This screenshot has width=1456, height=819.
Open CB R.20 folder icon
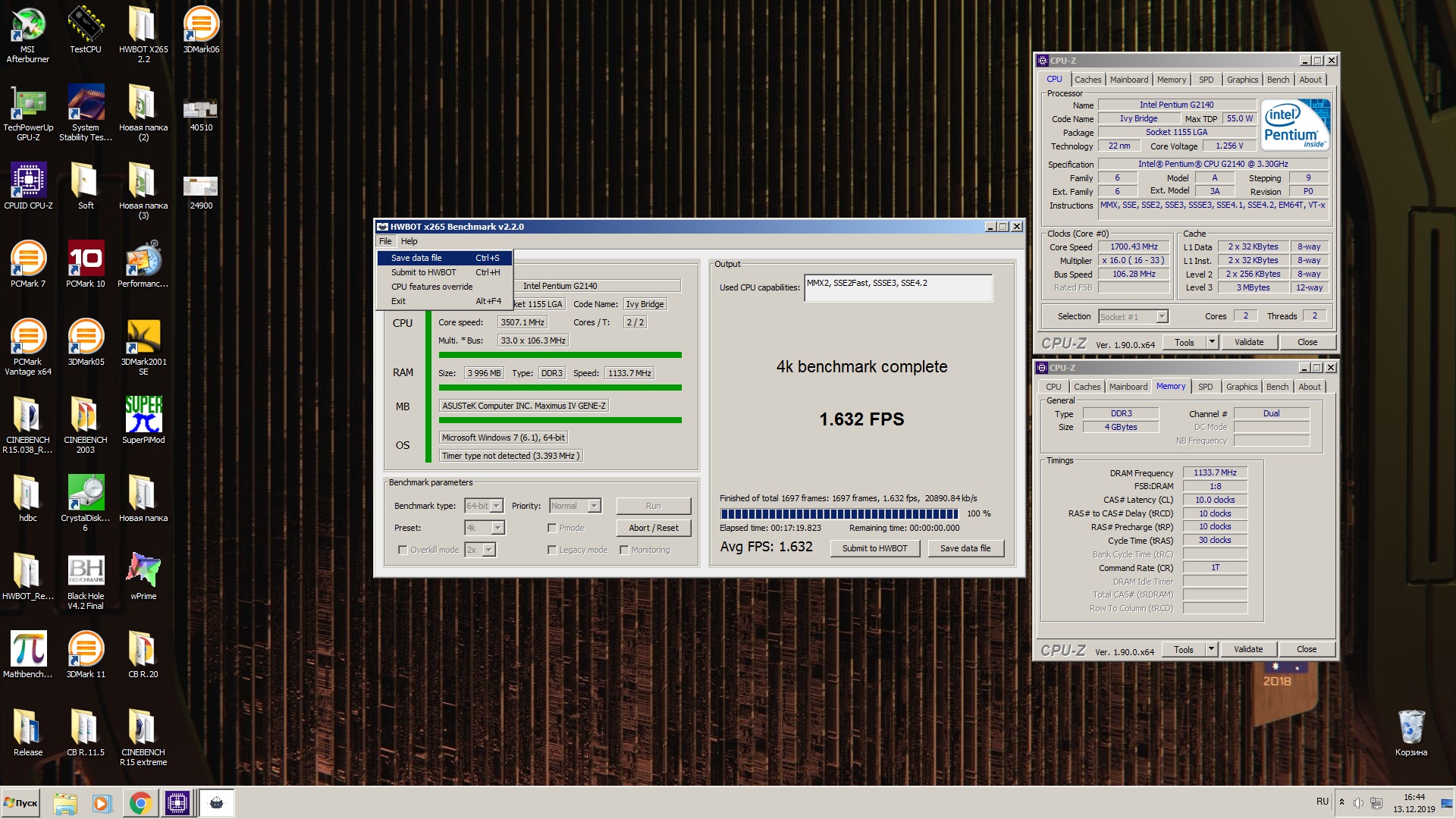pos(143,654)
